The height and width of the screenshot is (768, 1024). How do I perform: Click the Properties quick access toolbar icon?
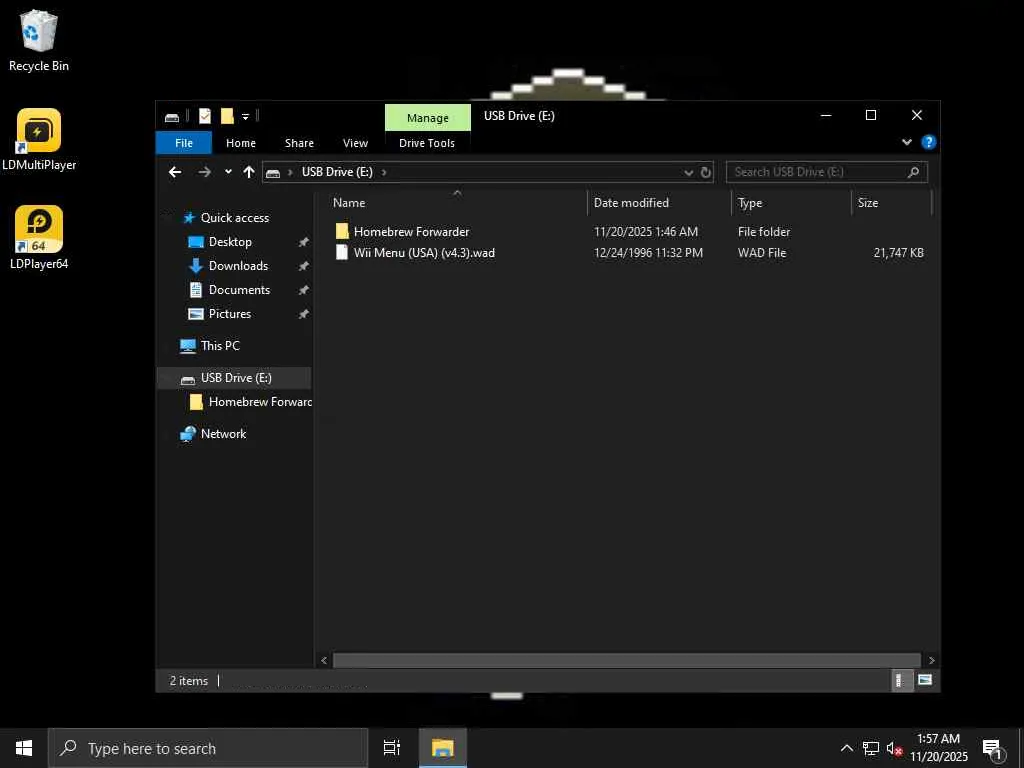click(204, 116)
